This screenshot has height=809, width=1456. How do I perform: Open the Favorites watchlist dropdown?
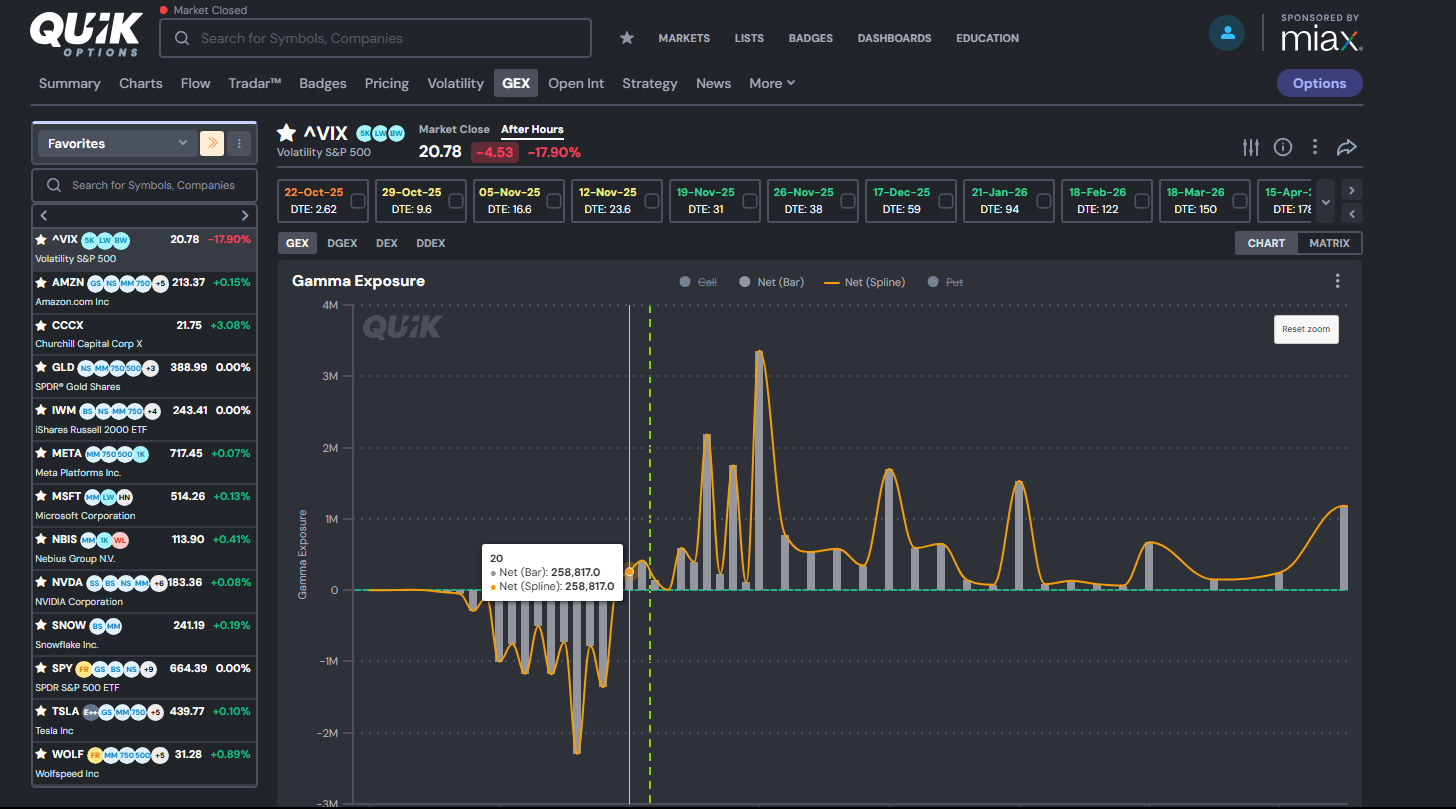coord(117,143)
